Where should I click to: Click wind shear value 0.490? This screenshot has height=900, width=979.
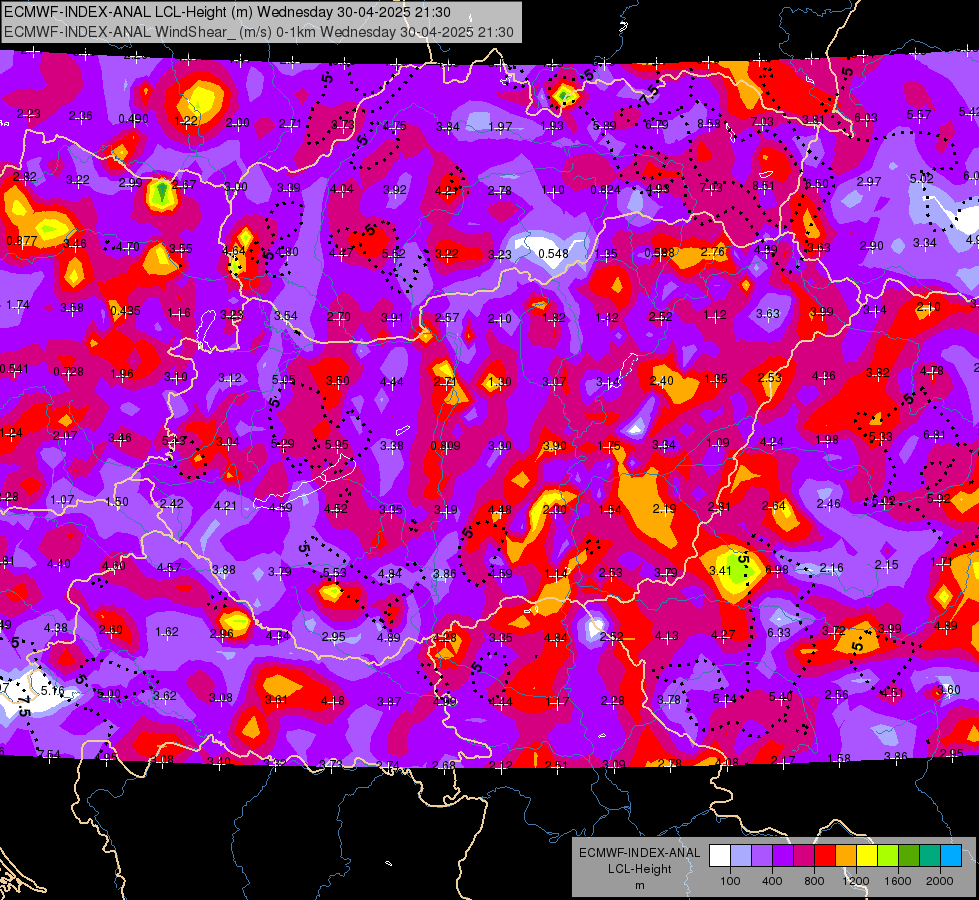(x=134, y=119)
